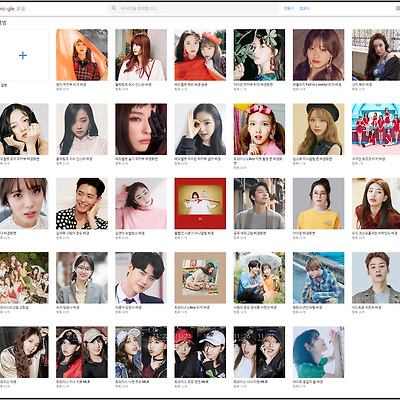Open album with solid red square cover
This screenshot has width=400, height=400.
click(x=200, y=203)
